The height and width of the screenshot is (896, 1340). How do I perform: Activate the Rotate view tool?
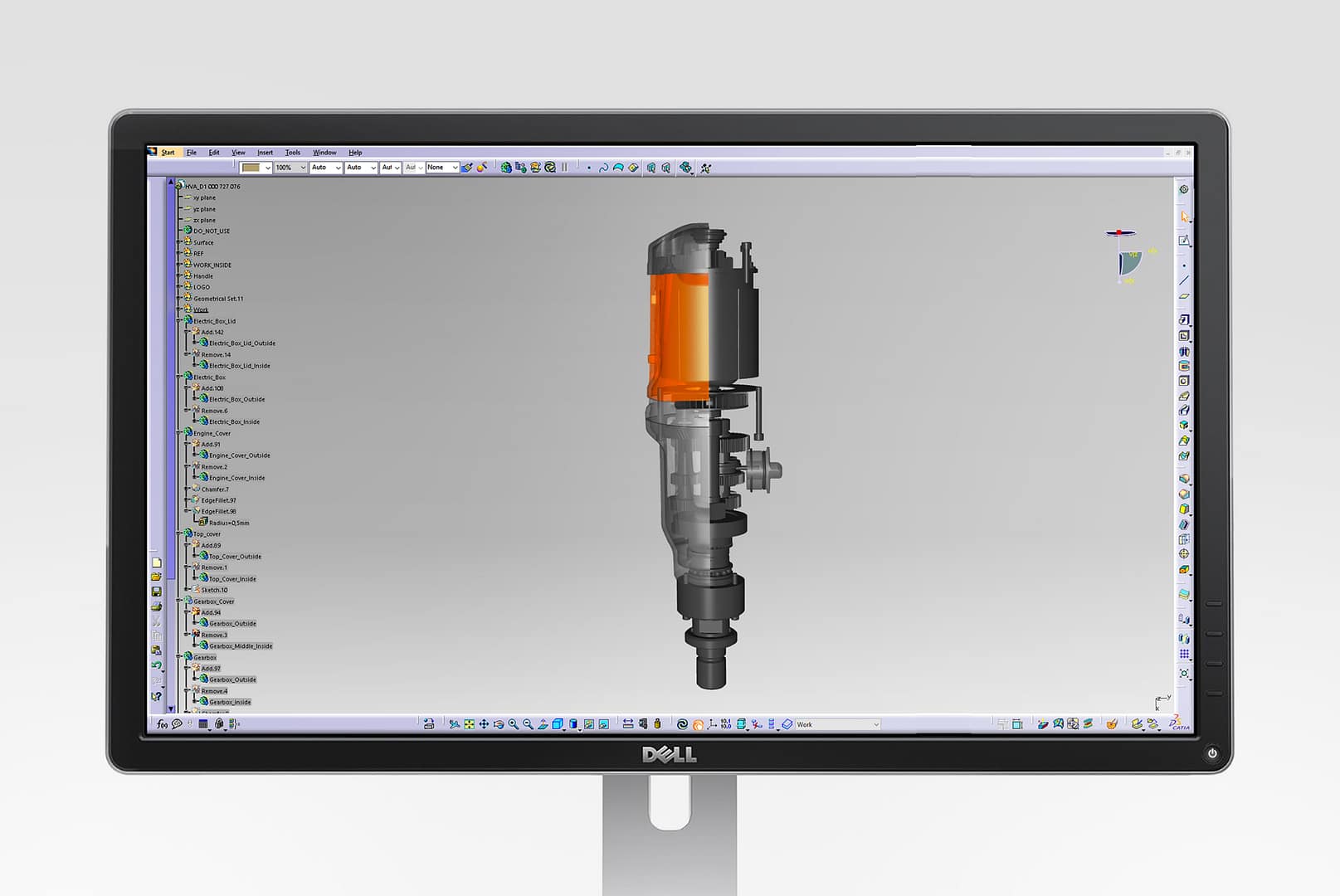pyautogui.click(x=499, y=724)
